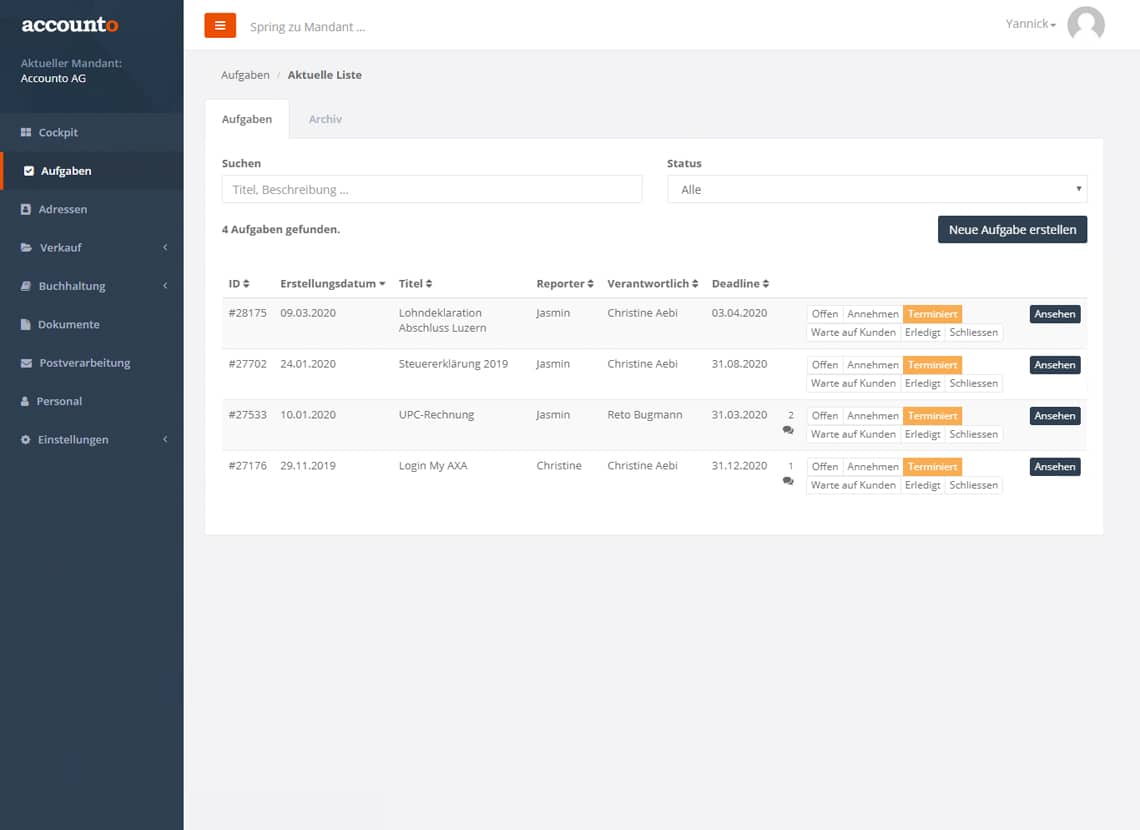Viewport: 1140px width, 830px height.
Task: Set task #28175 to Warte auf Kunden
Action: [853, 333]
